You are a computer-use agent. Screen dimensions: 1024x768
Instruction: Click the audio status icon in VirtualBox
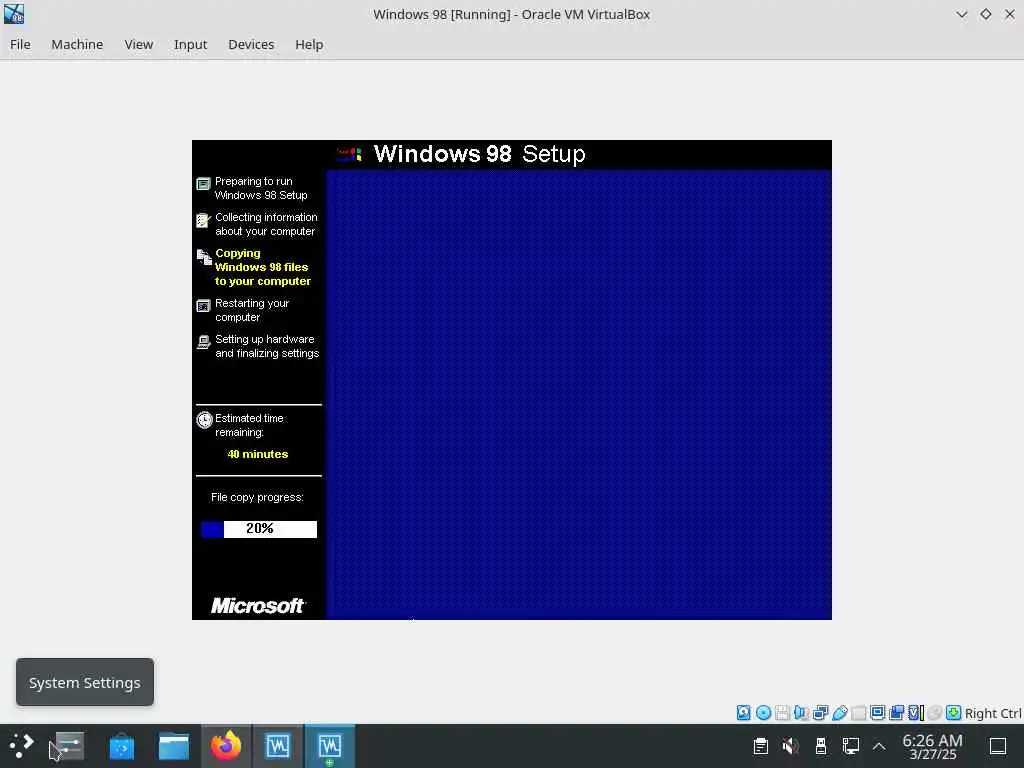coord(801,712)
